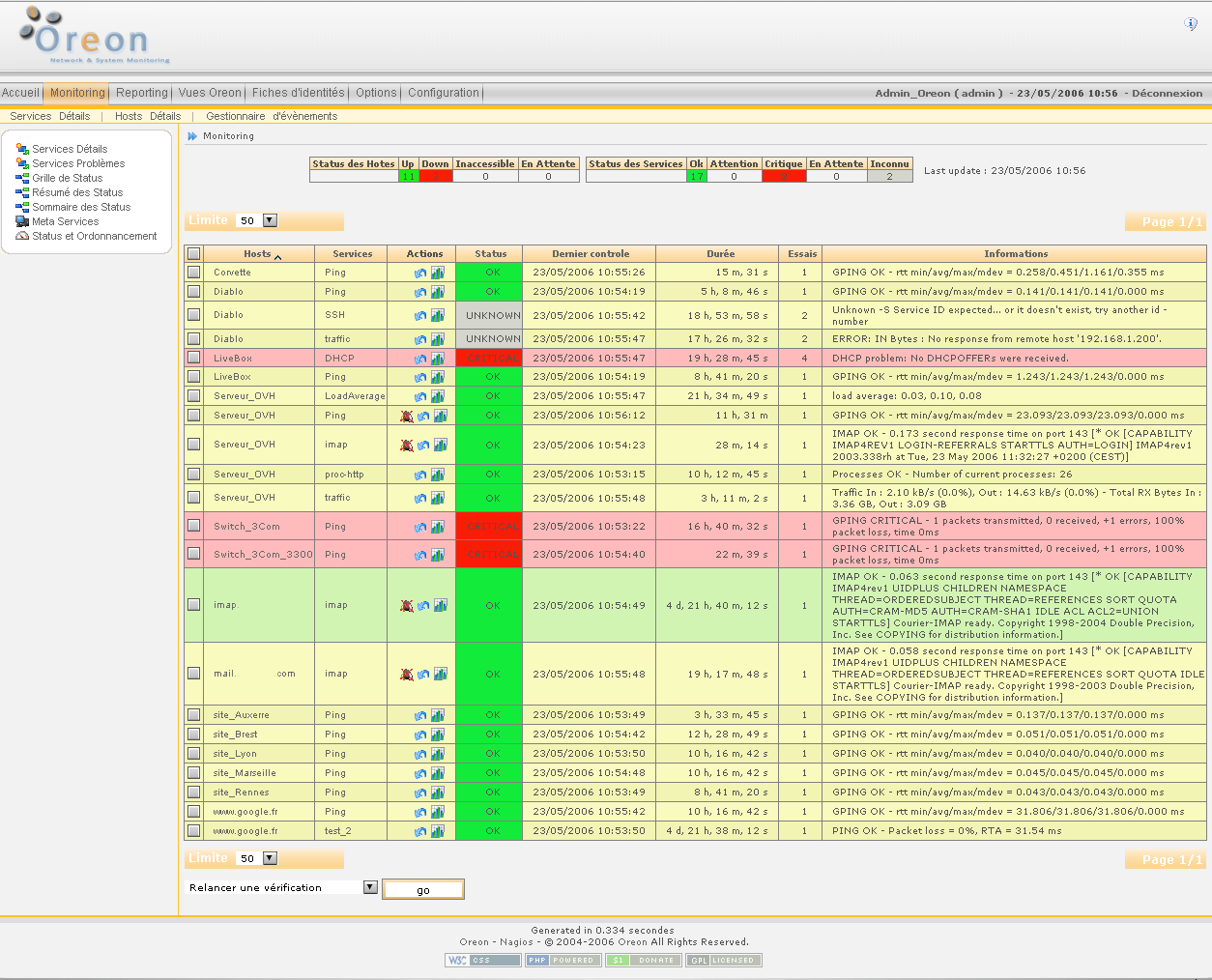Open the Options menu
1212x980 pixels.
click(x=376, y=93)
